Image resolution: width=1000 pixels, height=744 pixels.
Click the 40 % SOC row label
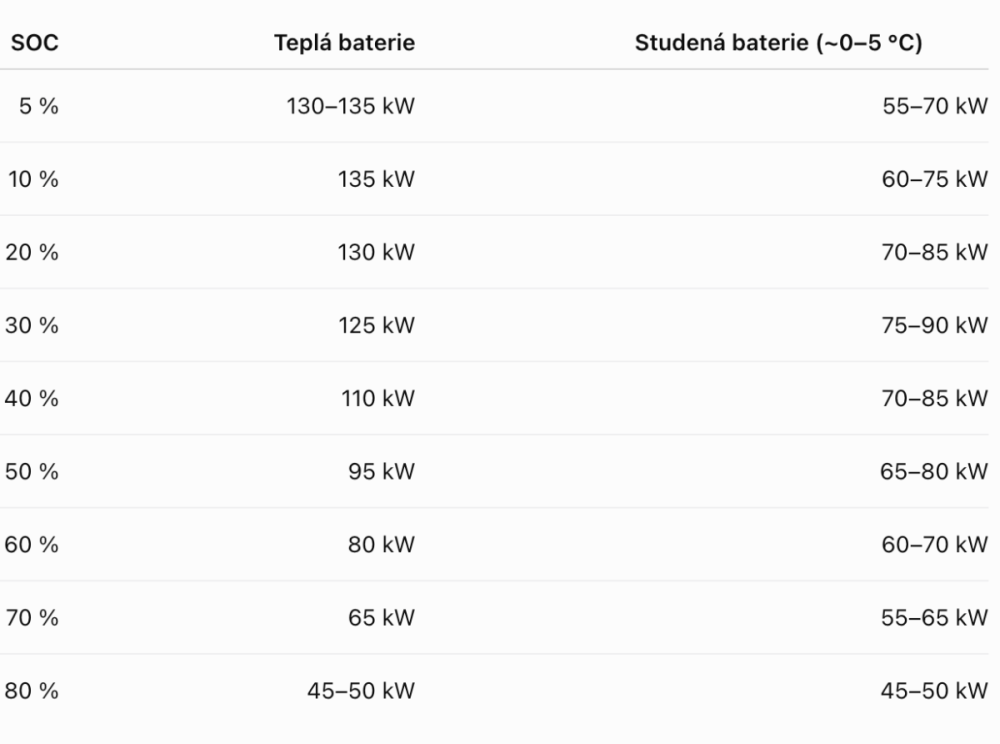coord(32,398)
